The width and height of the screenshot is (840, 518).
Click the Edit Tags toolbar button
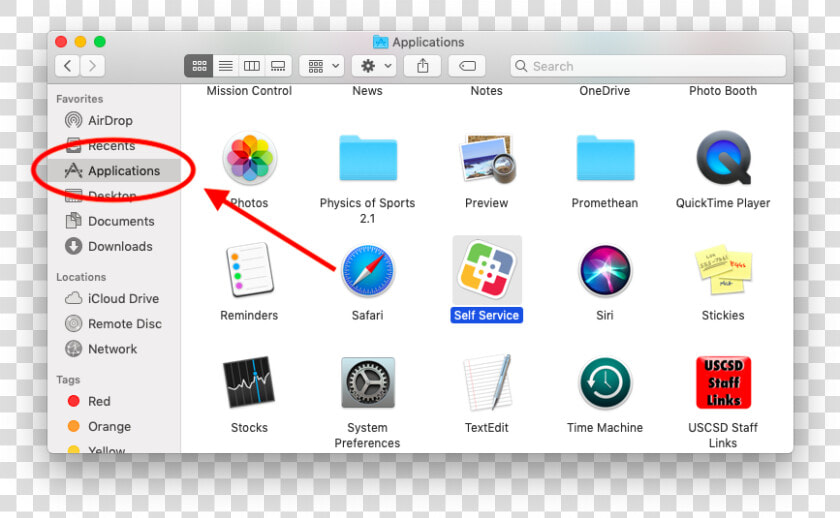[x=467, y=66]
